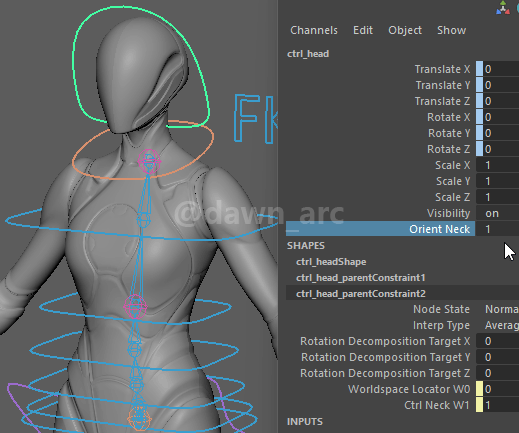Select ctrl_headShape under SHAPES
The height and width of the screenshot is (433, 519).
pyautogui.click(x=331, y=262)
